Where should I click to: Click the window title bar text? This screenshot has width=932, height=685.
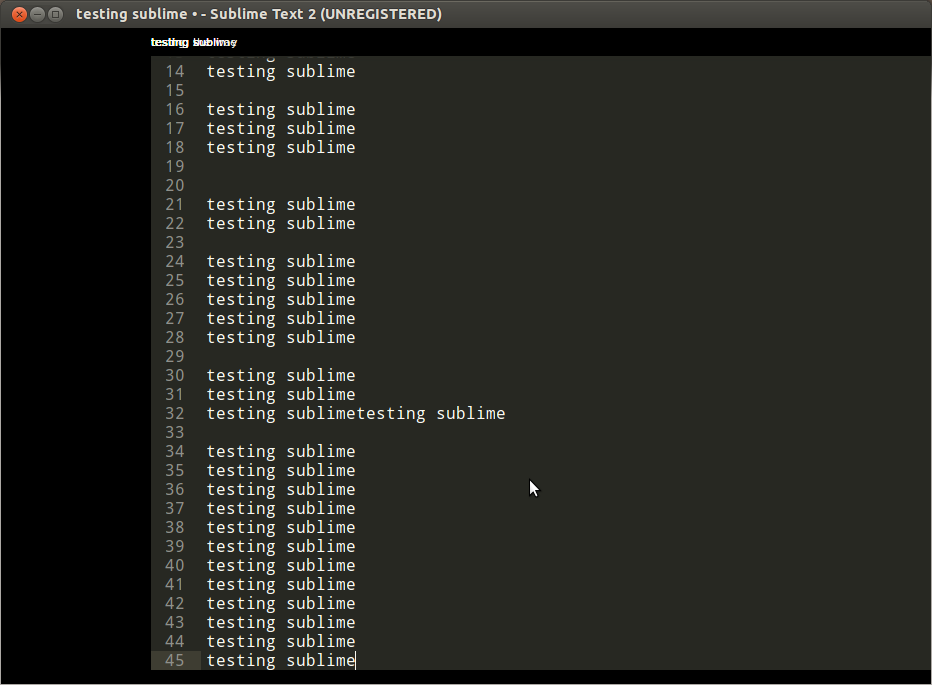coord(258,14)
